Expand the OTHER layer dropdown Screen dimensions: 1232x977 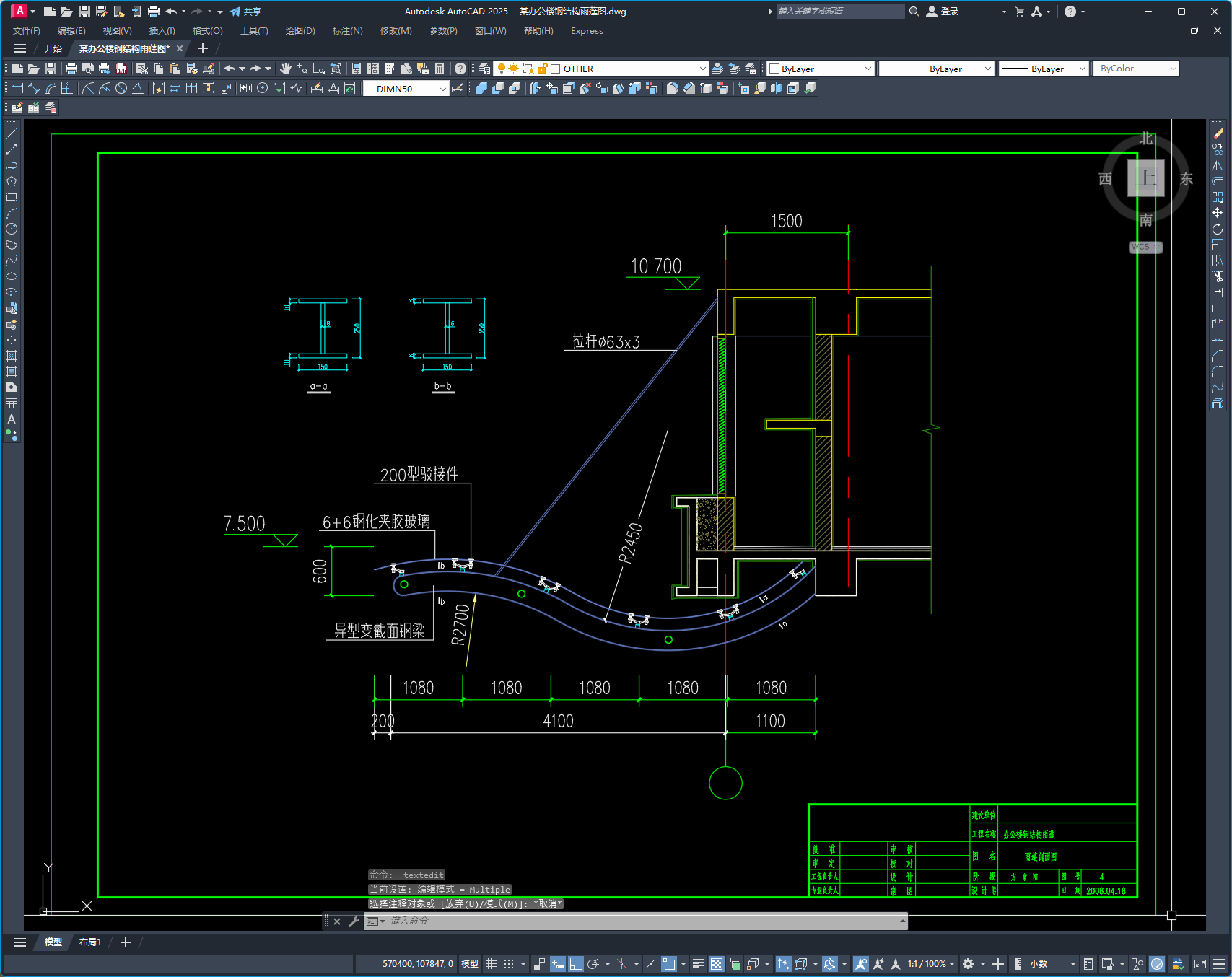(x=702, y=69)
